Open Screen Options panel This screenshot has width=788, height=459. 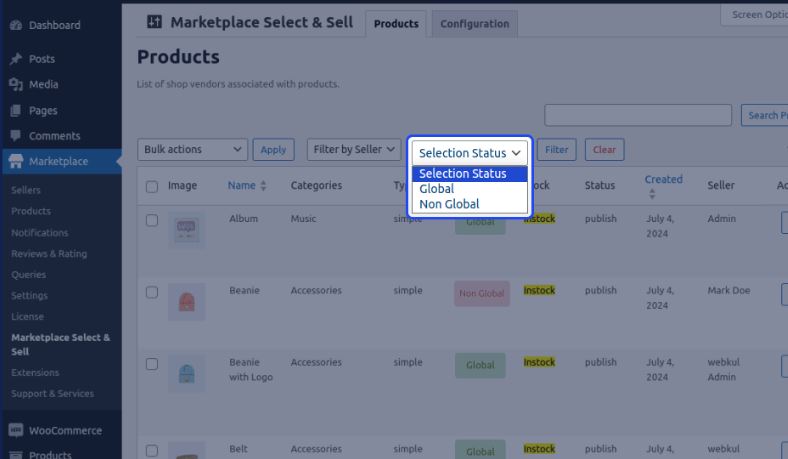point(755,15)
